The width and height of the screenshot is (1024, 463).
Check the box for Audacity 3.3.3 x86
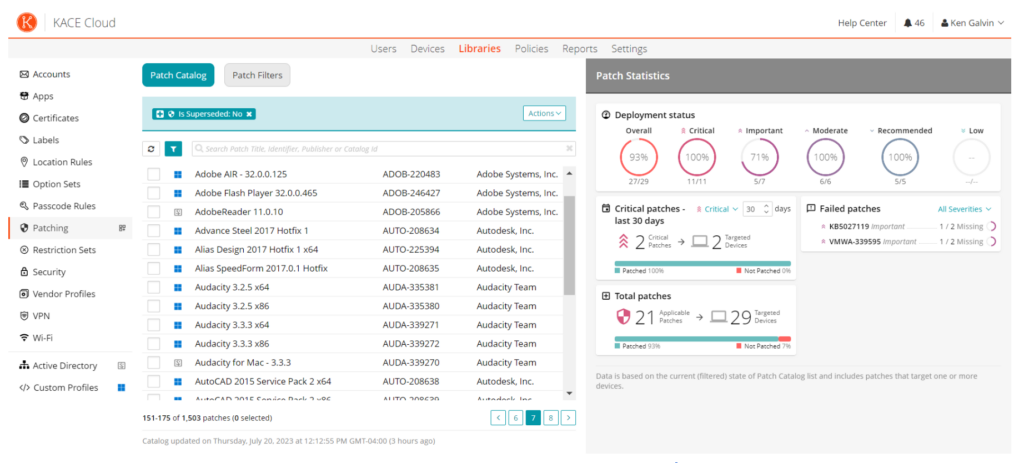pos(153,343)
